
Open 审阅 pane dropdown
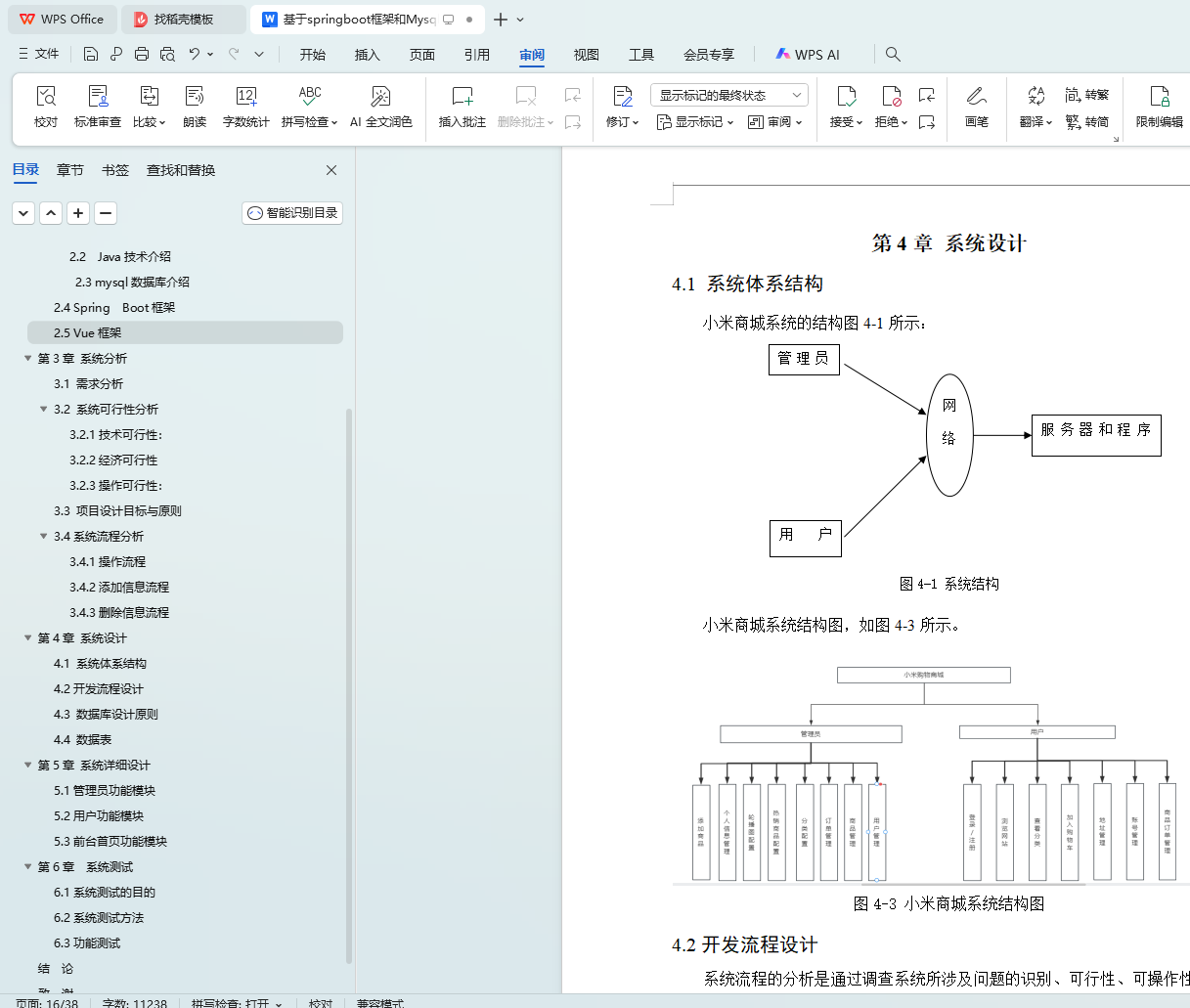point(774,122)
